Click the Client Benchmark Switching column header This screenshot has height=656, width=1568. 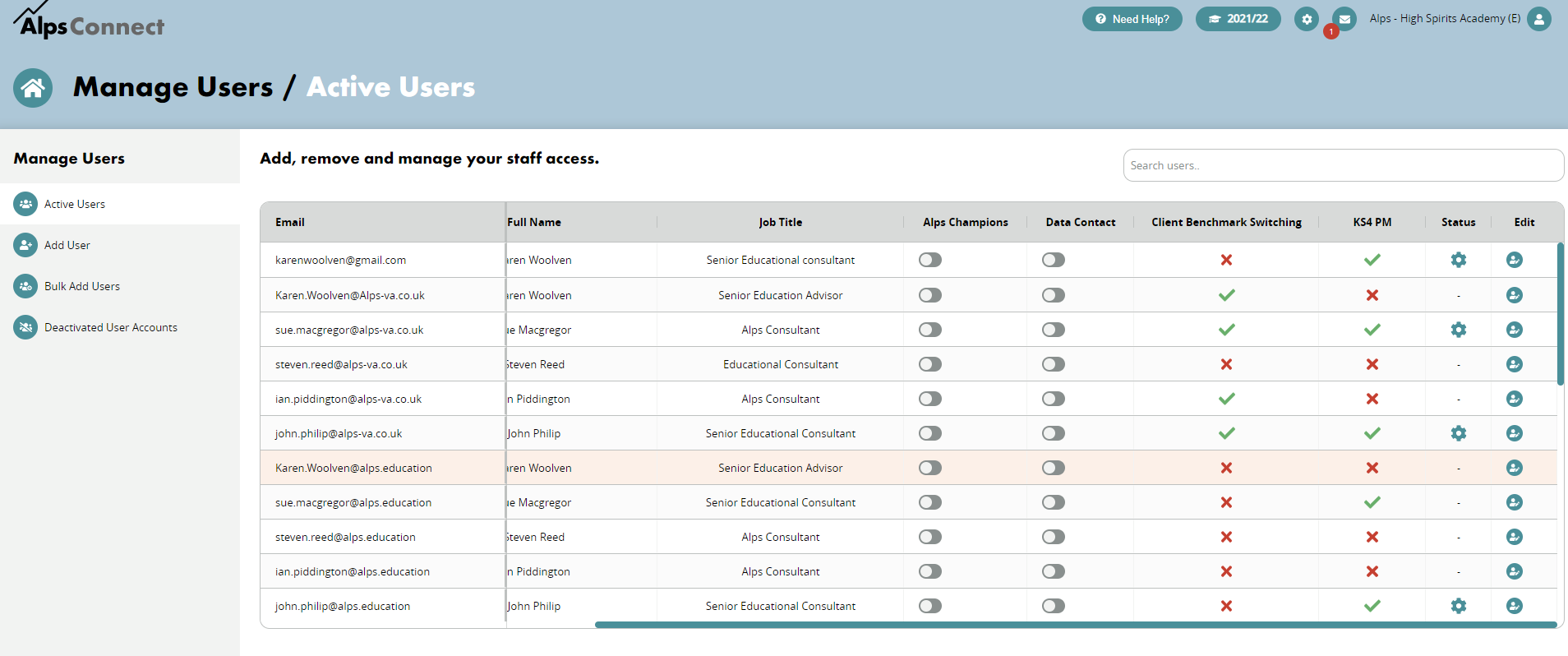pos(1226,222)
